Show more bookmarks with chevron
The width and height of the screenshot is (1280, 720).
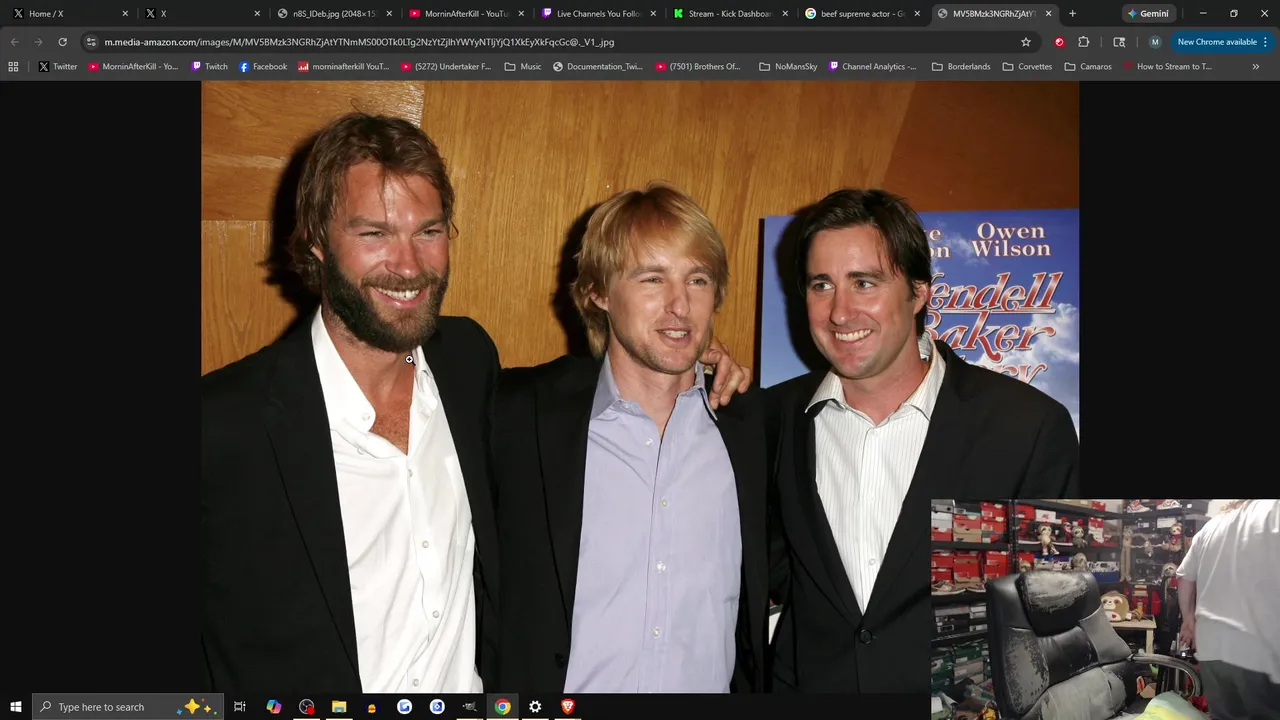tap(1255, 67)
